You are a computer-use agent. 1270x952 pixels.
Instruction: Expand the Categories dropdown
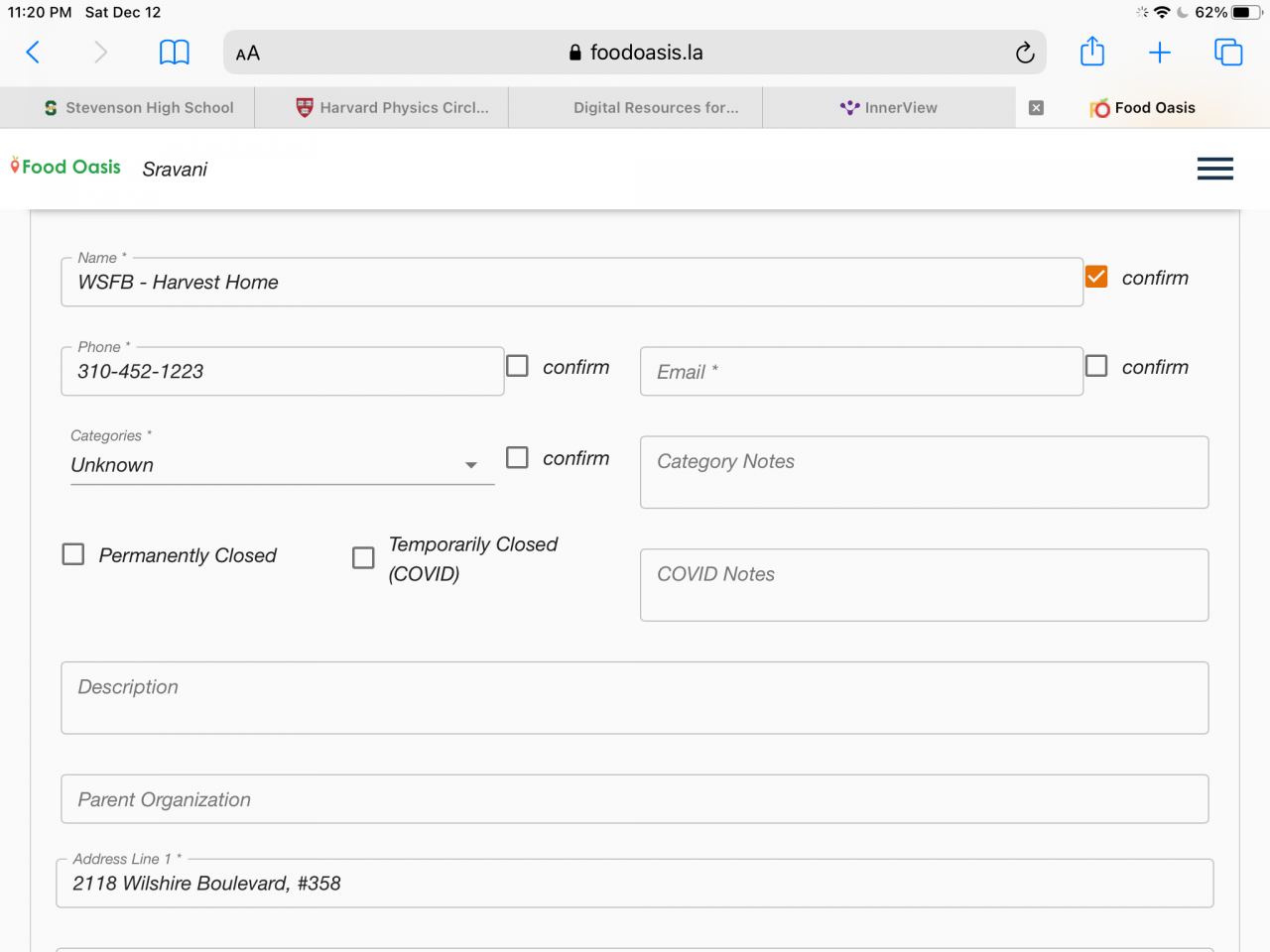[283, 465]
